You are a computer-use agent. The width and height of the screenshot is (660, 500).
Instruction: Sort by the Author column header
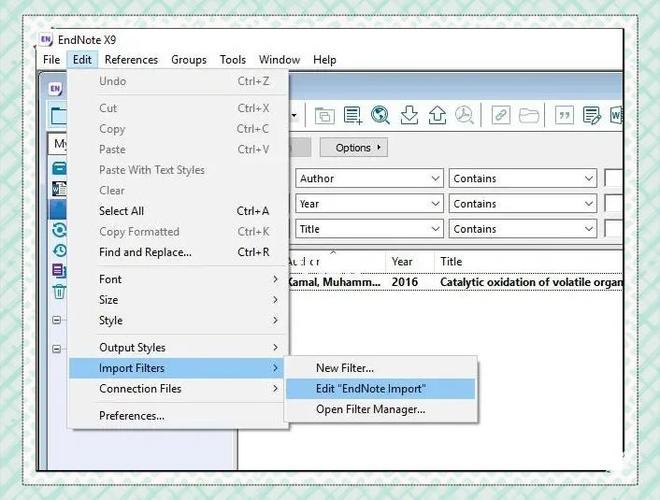(x=337, y=262)
